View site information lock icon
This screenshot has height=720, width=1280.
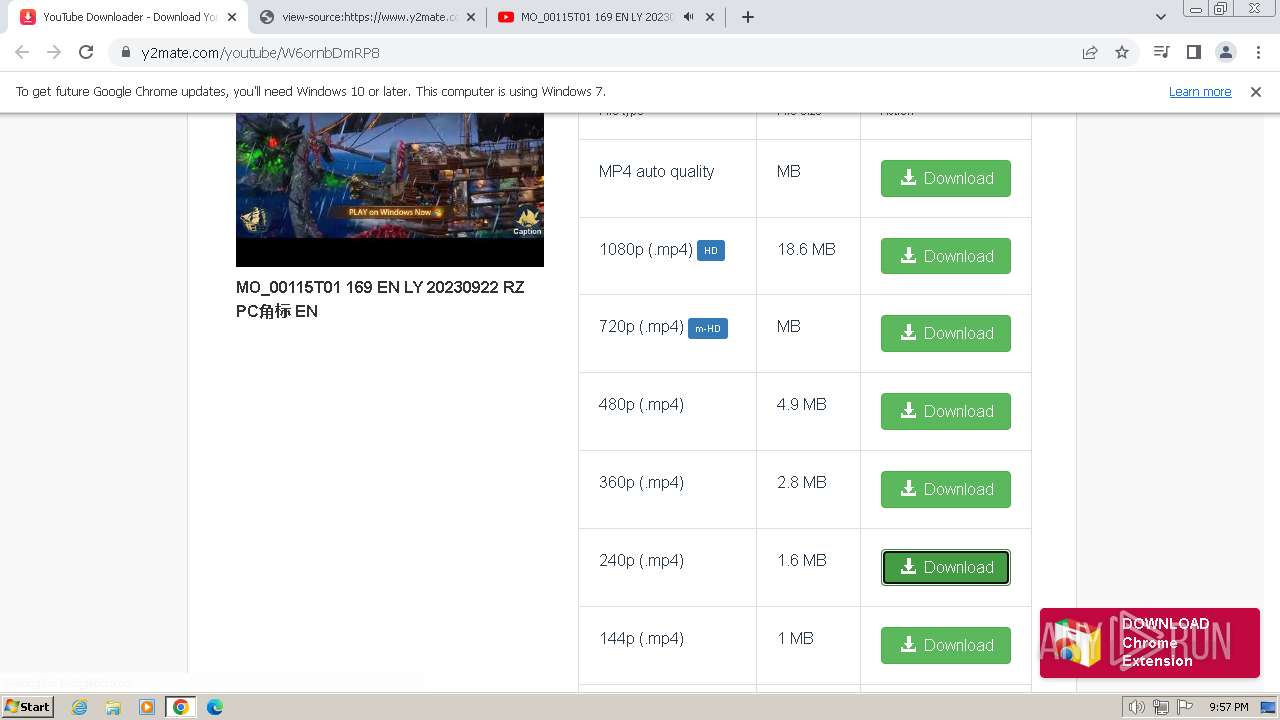coord(125,52)
